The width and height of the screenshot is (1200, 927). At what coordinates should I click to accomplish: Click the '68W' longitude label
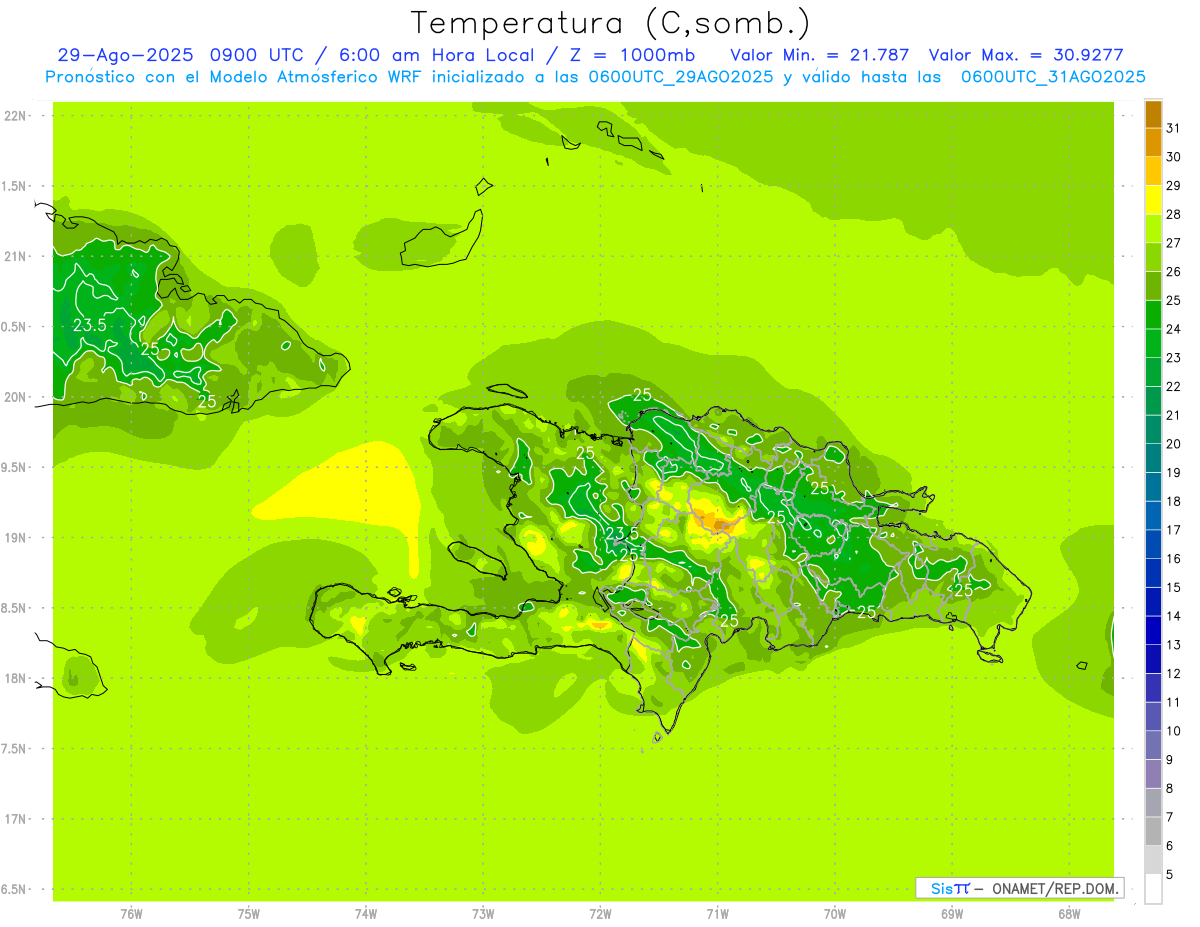pos(1069,913)
